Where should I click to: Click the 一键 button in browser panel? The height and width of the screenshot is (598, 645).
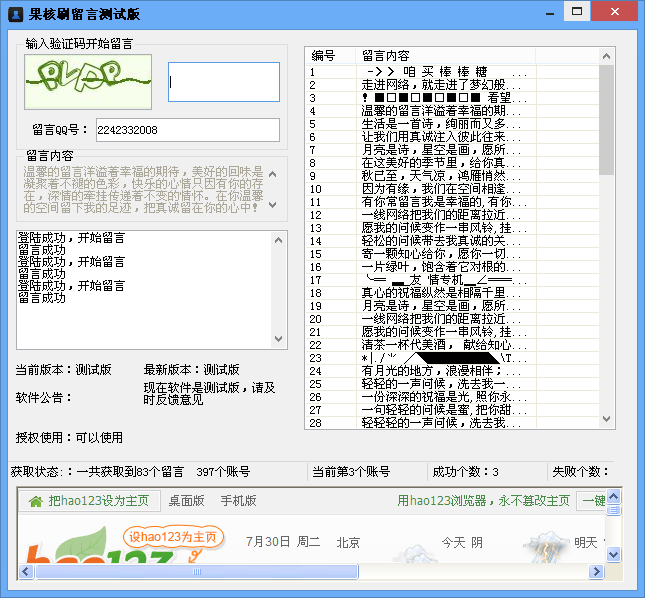pyautogui.click(x=592, y=501)
